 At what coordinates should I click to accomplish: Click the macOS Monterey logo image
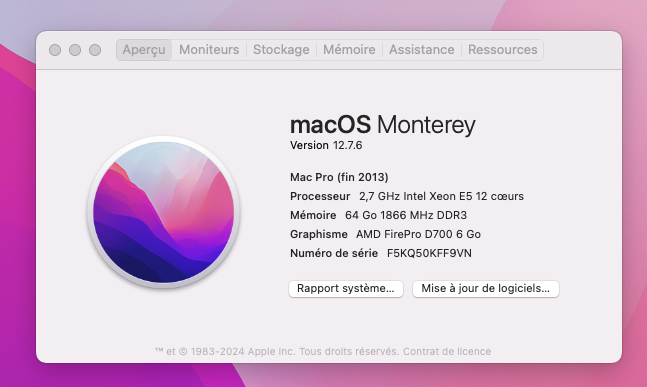point(163,212)
